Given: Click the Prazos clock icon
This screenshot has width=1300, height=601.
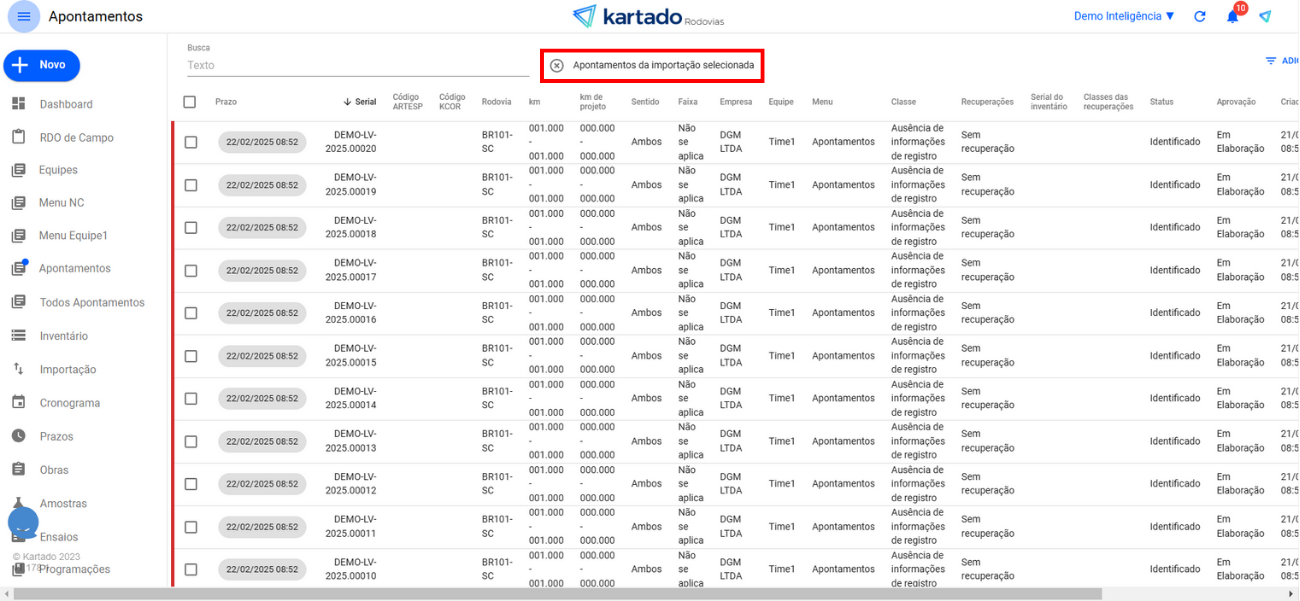Looking at the screenshot, I should tap(18, 436).
